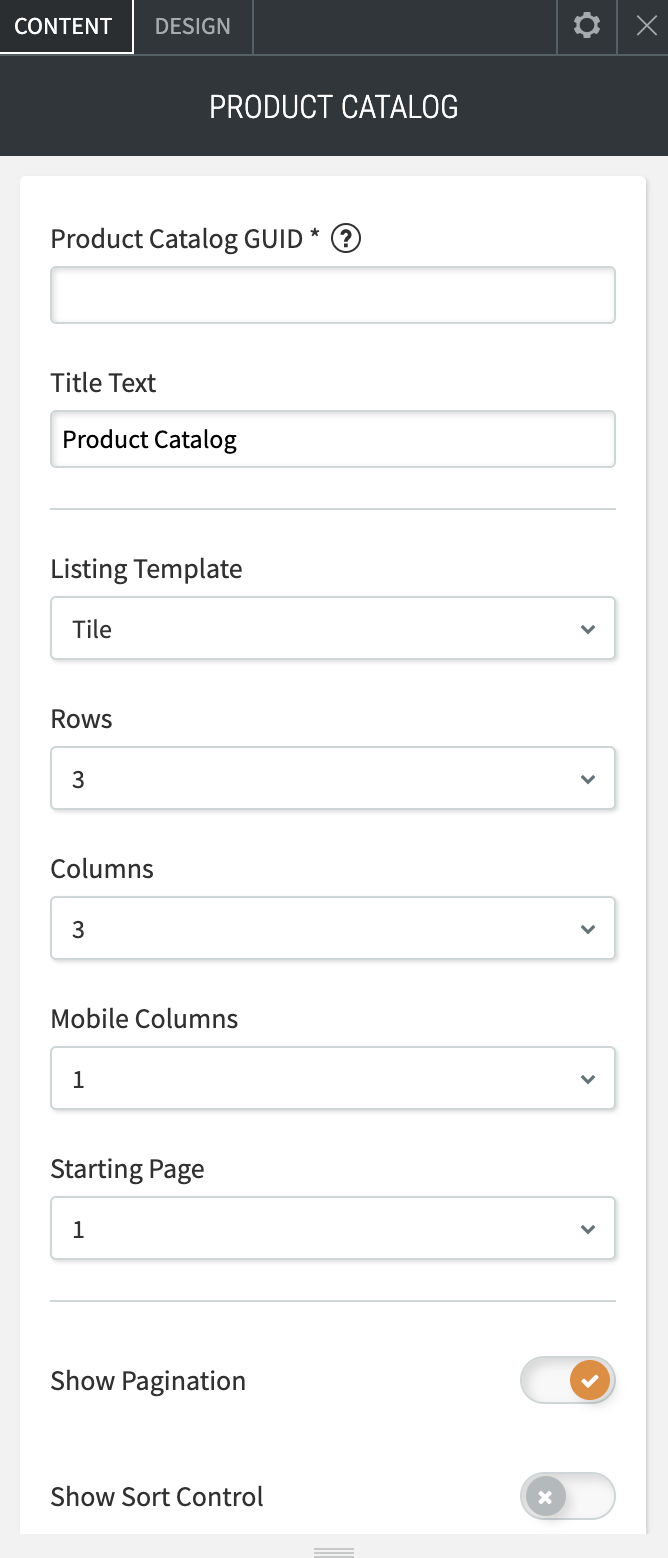Click the PRODUCT CATALOG header title
Screen dimensions: 668x1558
click(334, 107)
